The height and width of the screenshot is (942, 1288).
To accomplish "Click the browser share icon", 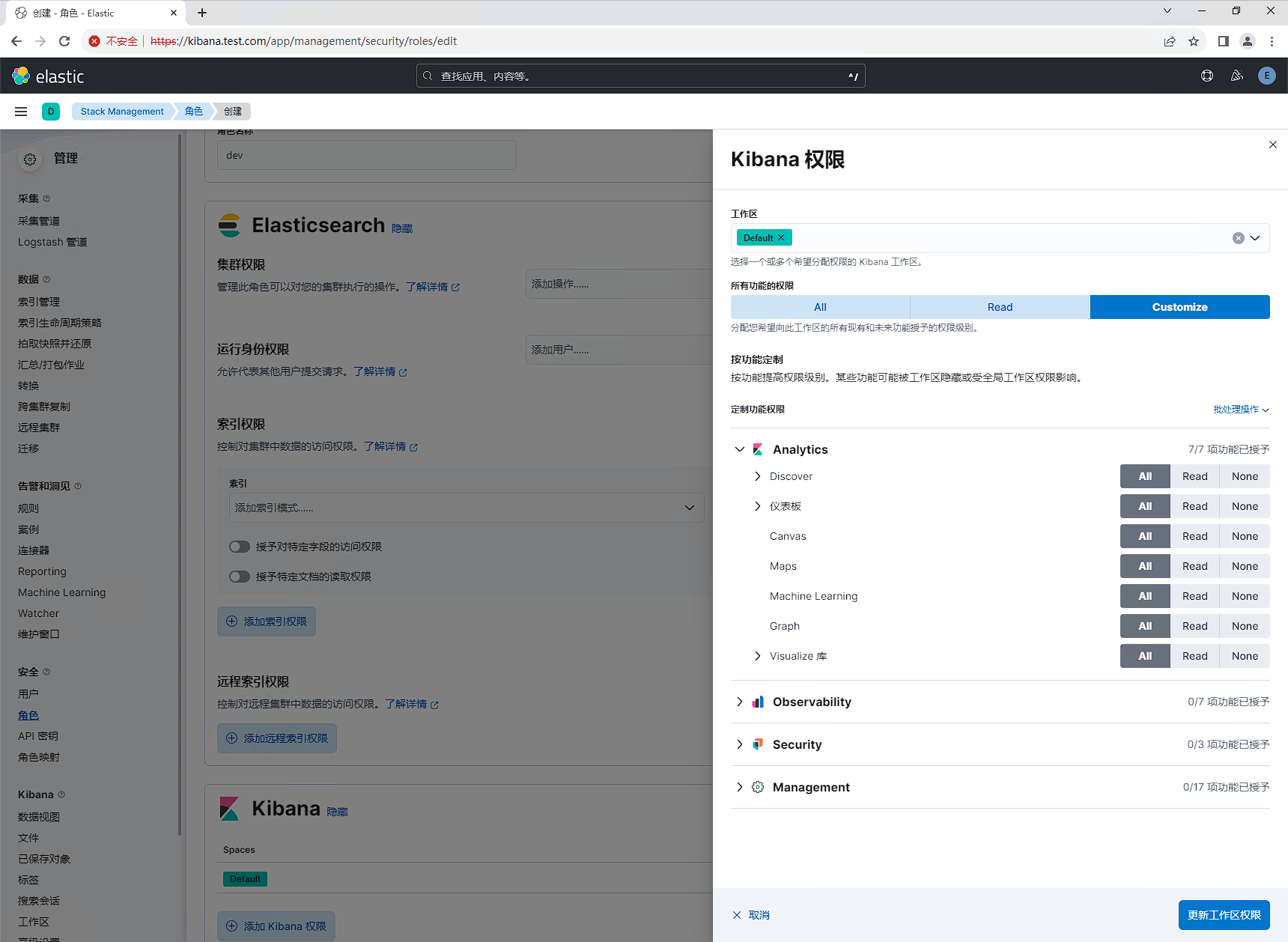I will 1170,41.
